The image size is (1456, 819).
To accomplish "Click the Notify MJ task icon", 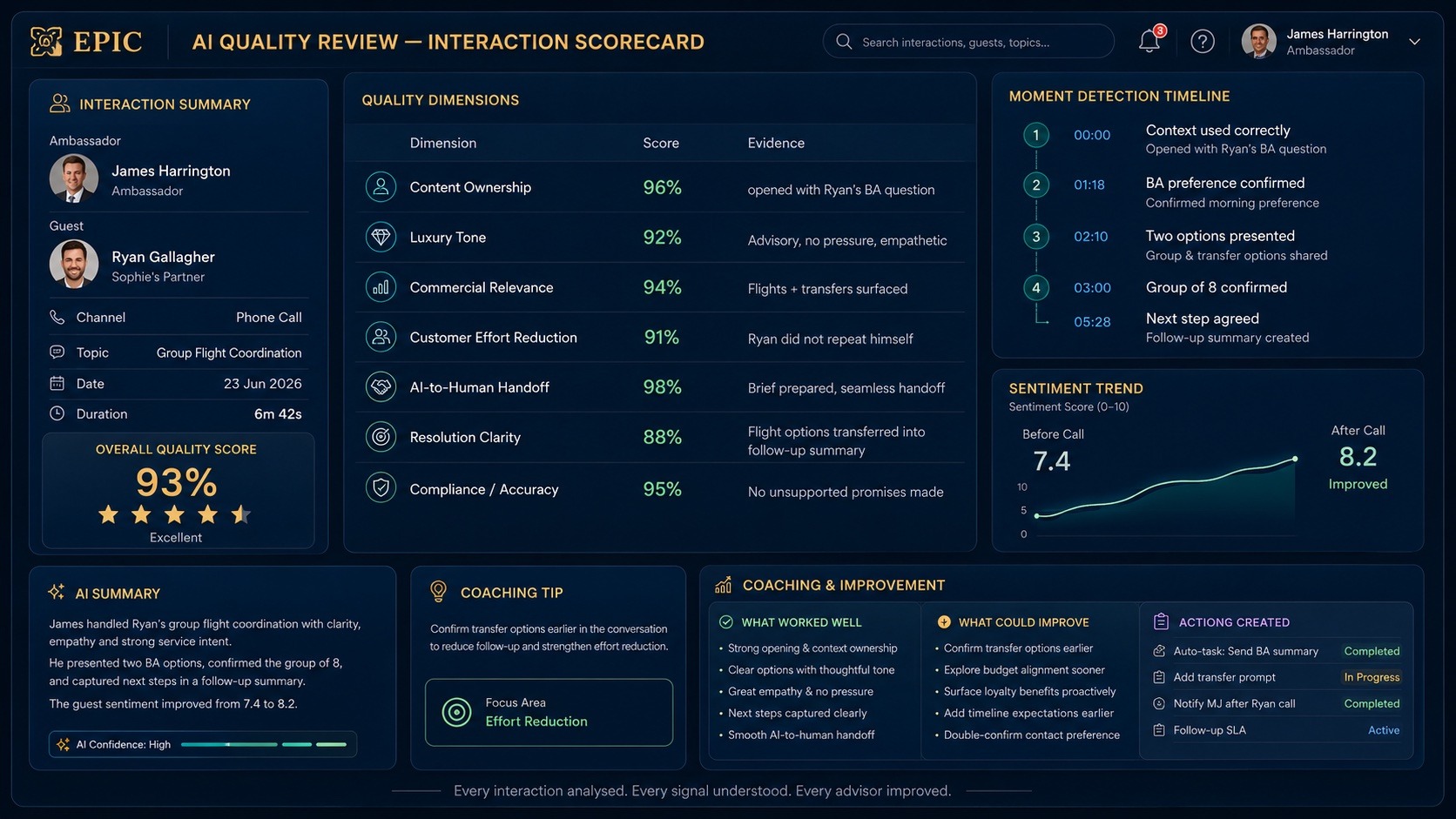I will point(1159,703).
